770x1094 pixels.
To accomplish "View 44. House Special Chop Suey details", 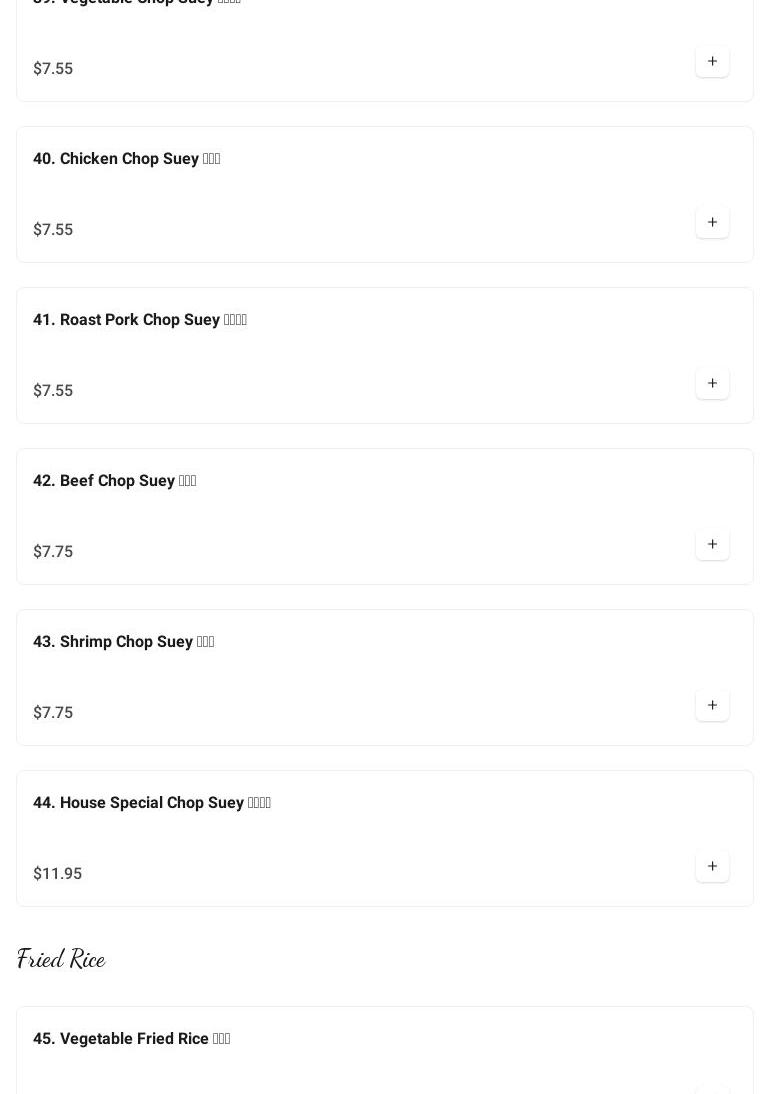I will [x=151, y=803].
